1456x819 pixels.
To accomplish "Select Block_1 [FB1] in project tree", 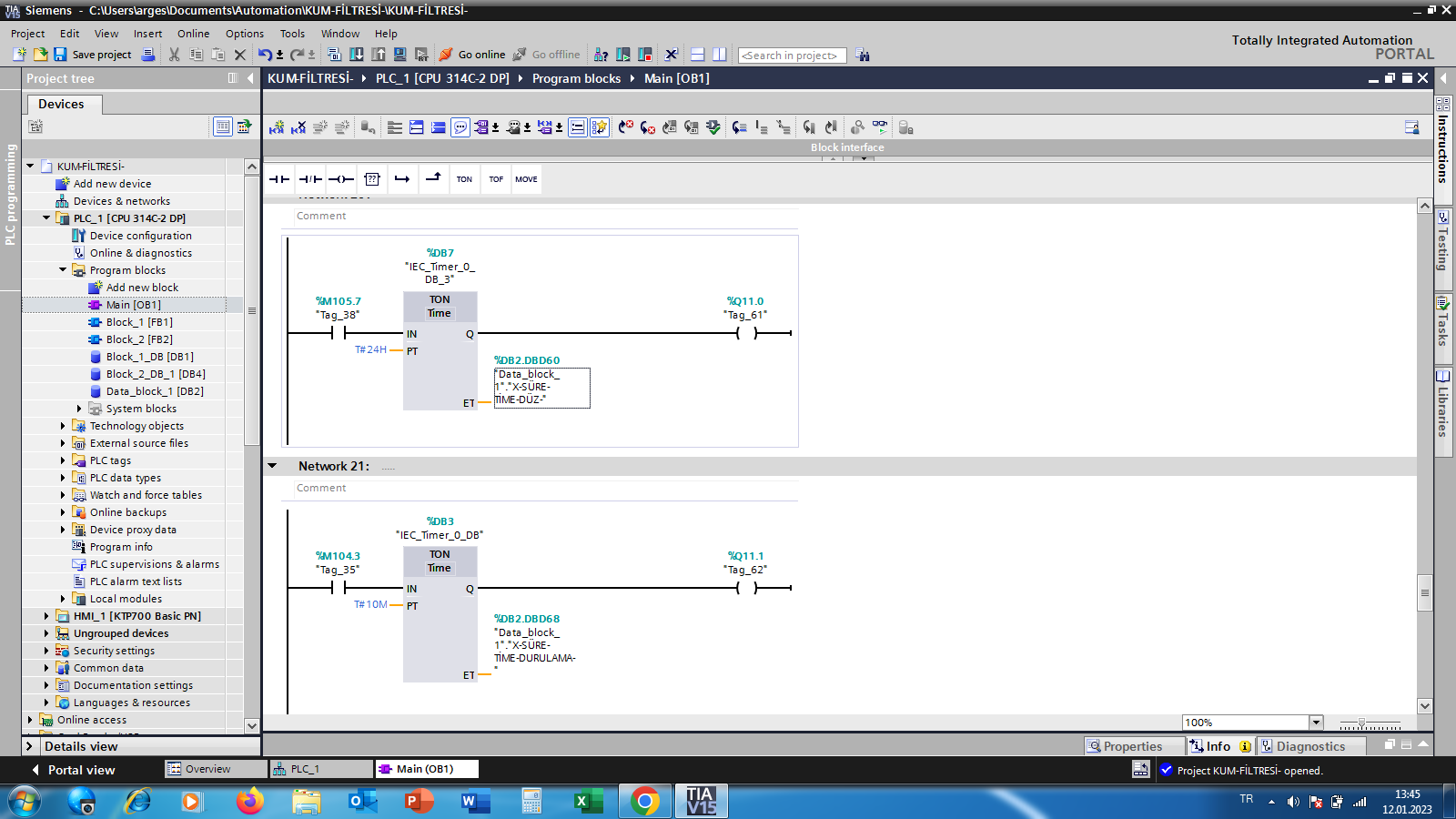I will [x=139, y=322].
